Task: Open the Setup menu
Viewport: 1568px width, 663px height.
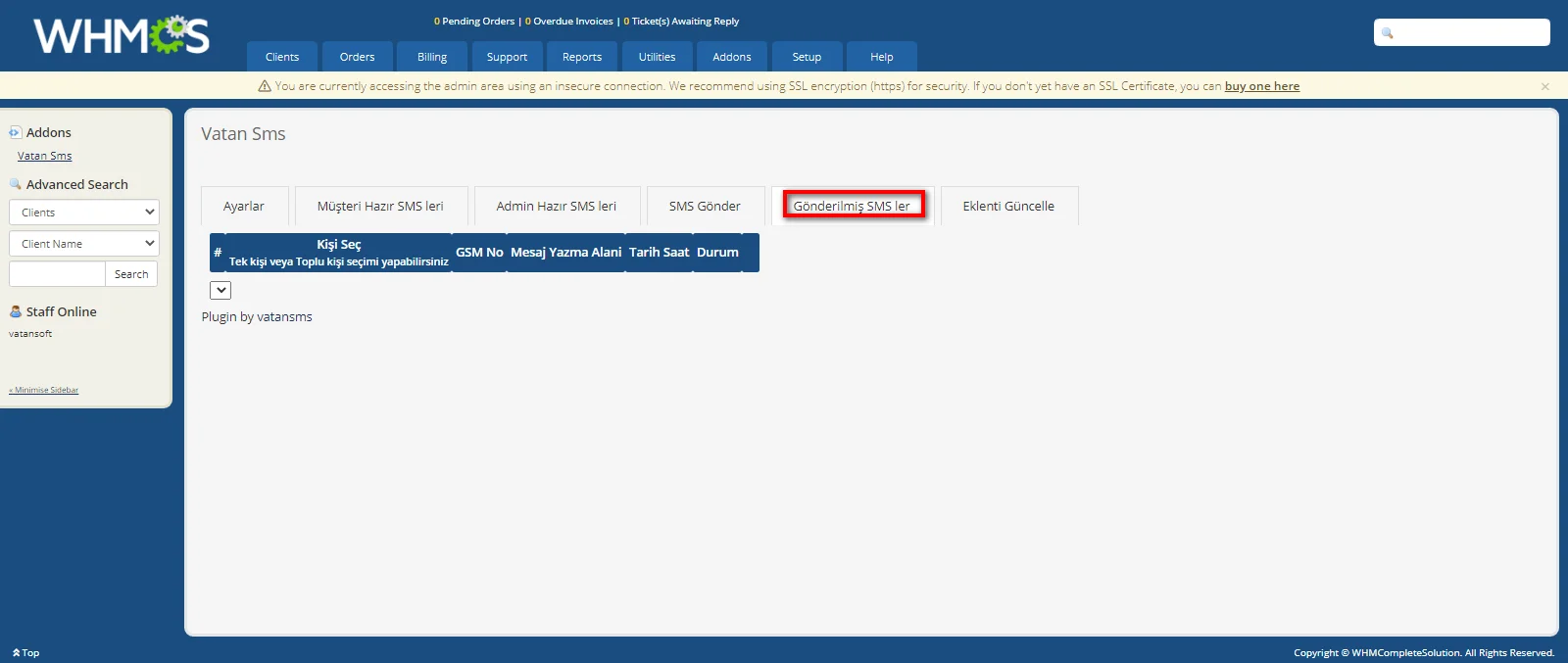Action: pos(807,57)
